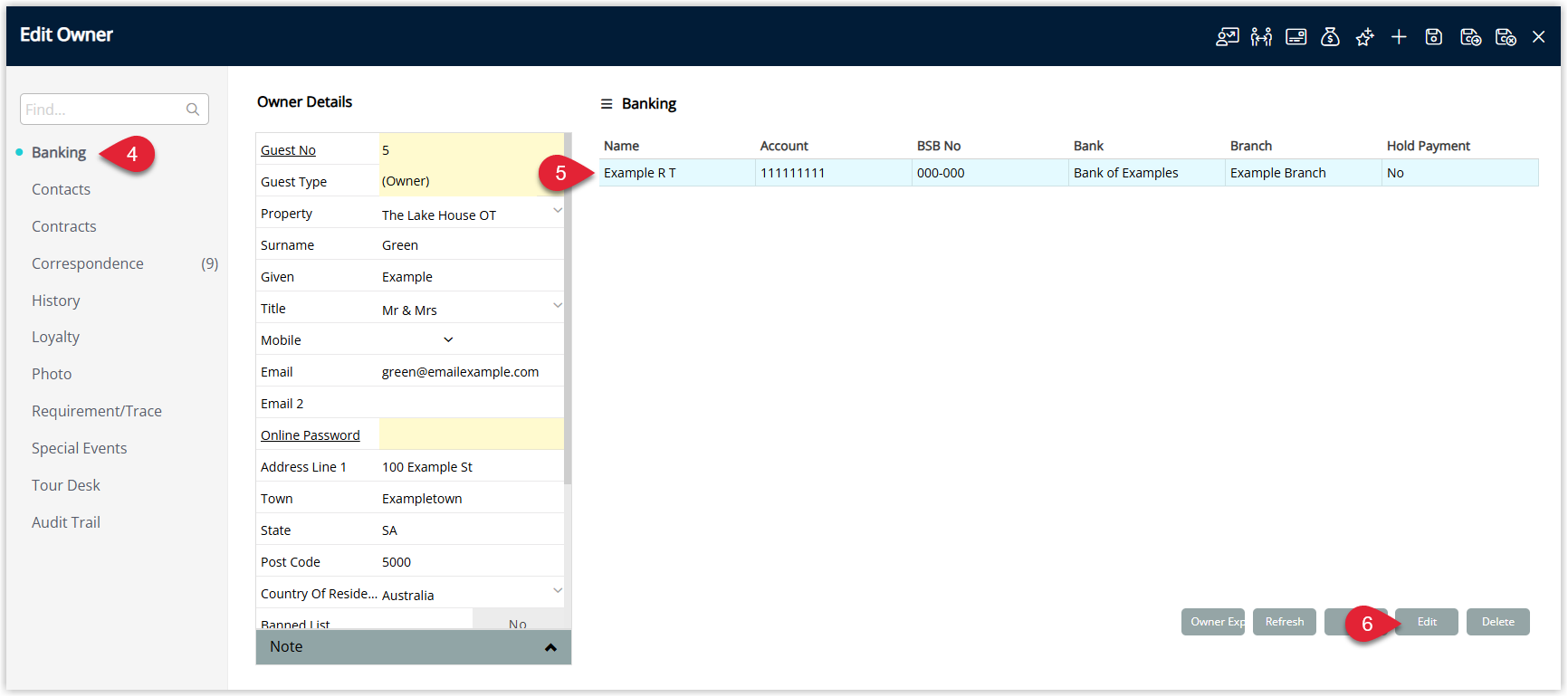The image size is (1568, 697).
Task: Open the credit card icon in header
Action: 1296,37
